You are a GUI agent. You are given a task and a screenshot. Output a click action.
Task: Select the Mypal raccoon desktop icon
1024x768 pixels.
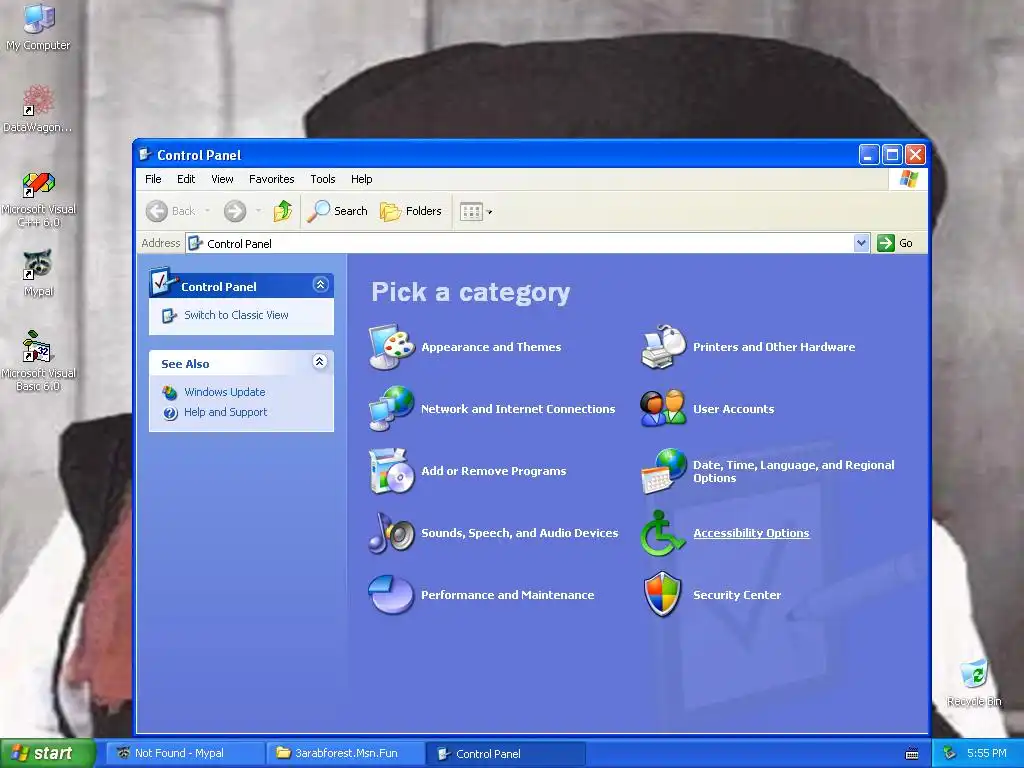tap(39, 273)
